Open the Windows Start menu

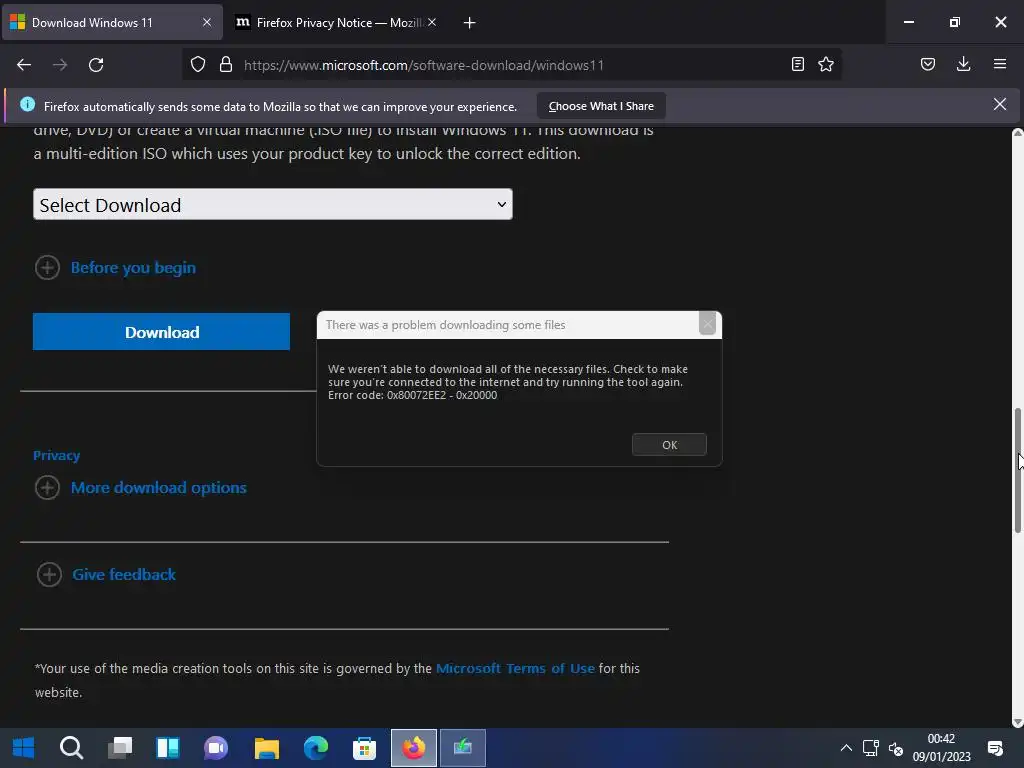pos(24,748)
